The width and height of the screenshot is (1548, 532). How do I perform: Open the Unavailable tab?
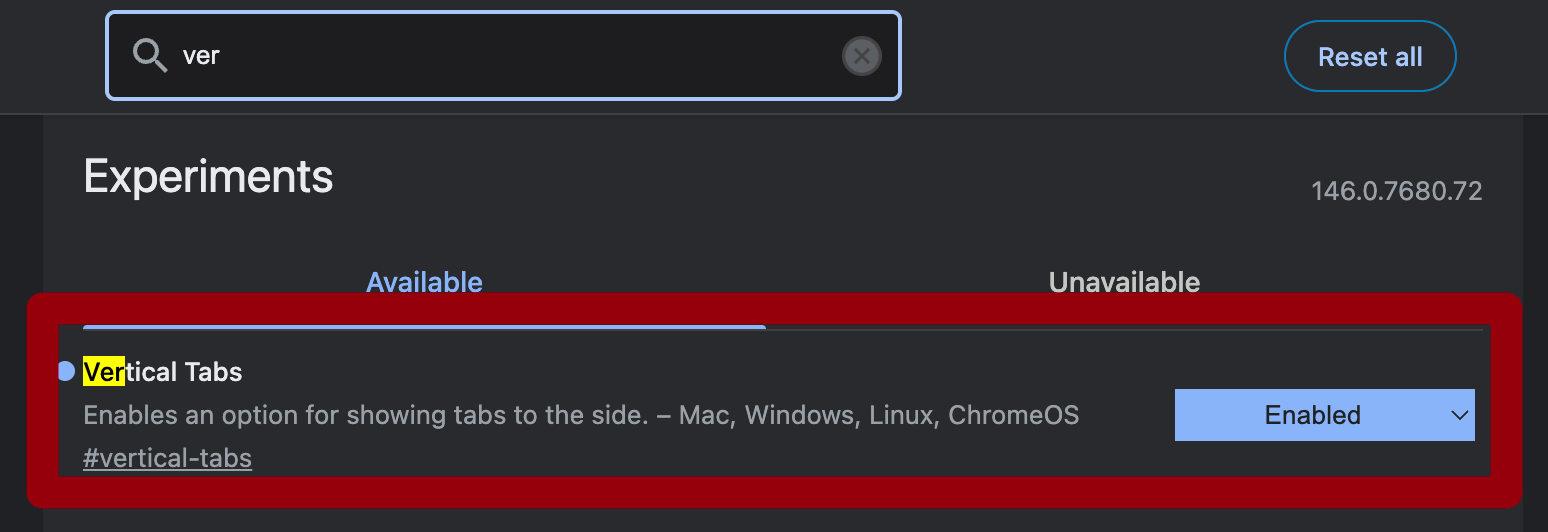[1124, 282]
